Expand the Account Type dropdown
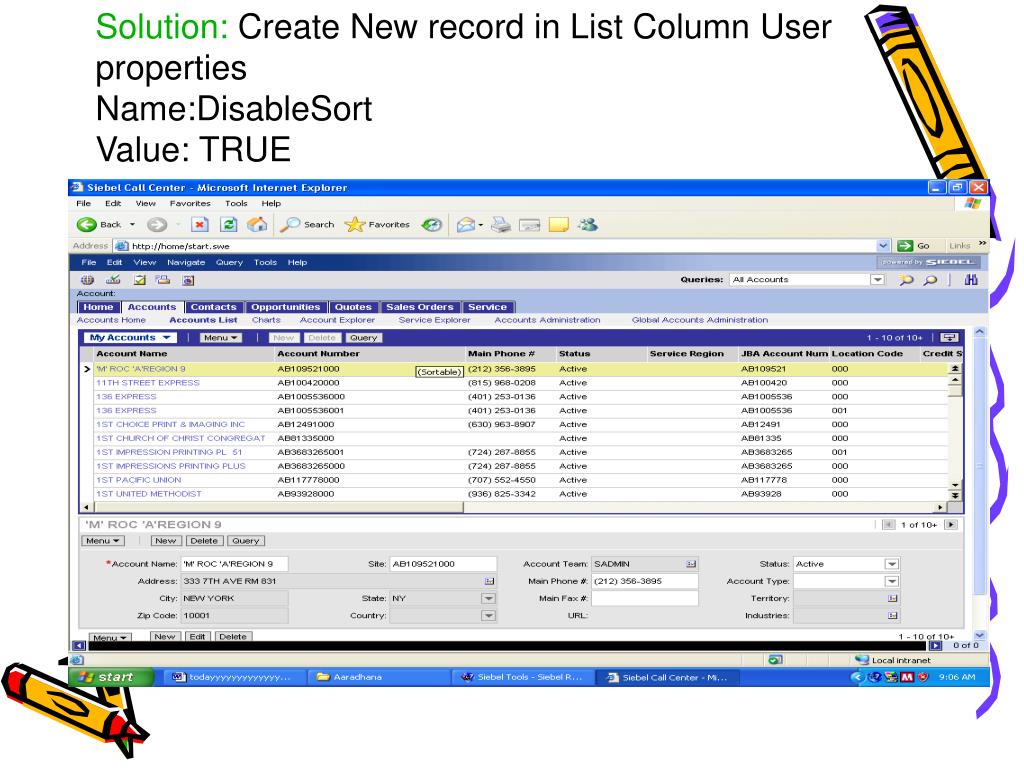This screenshot has height=768, width=1024. [892, 581]
